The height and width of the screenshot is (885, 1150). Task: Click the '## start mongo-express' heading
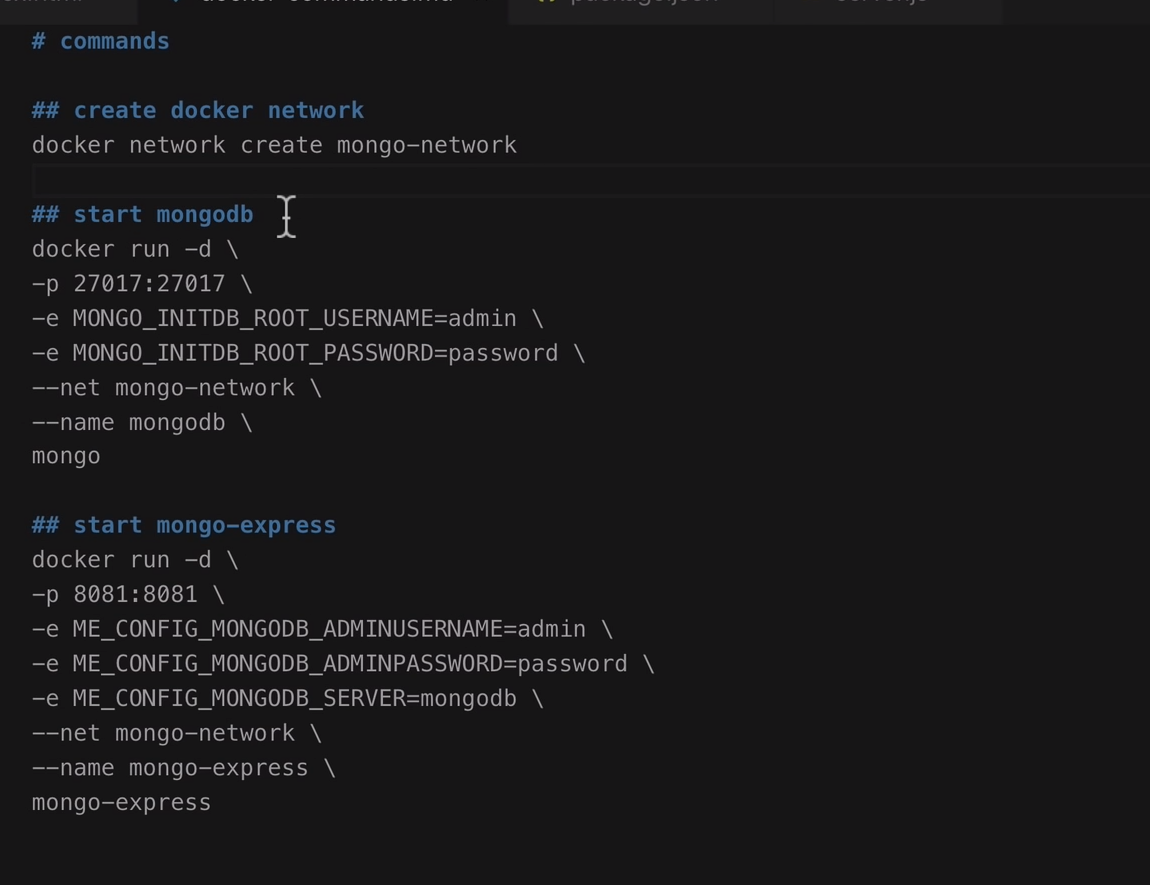pos(184,526)
